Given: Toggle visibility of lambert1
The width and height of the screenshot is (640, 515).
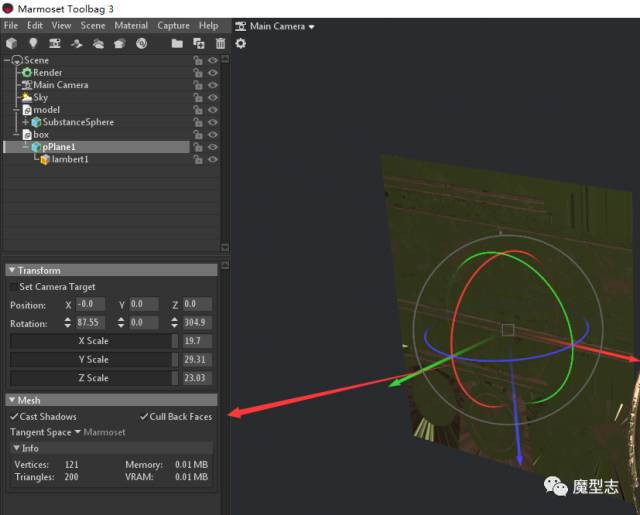Looking at the screenshot, I should (213, 159).
